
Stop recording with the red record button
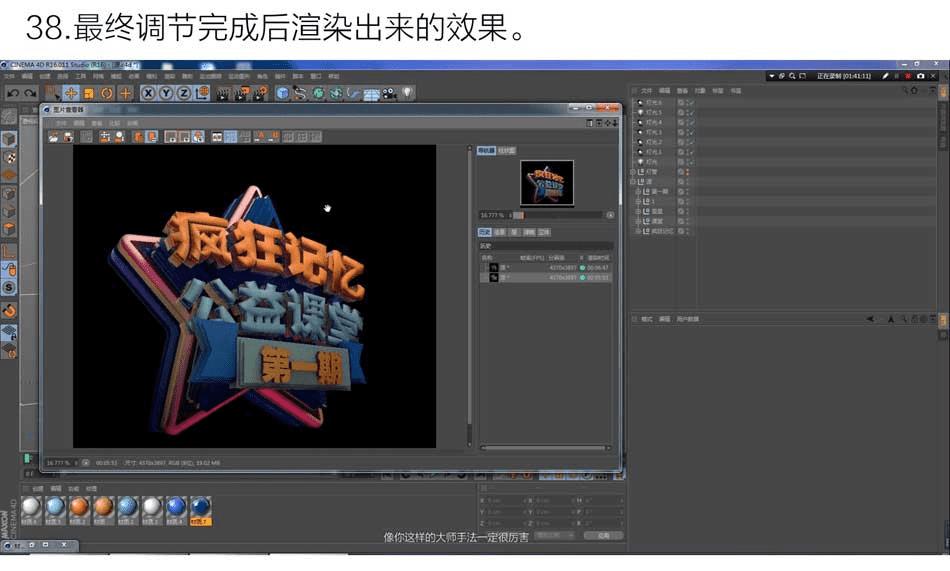(908, 76)
